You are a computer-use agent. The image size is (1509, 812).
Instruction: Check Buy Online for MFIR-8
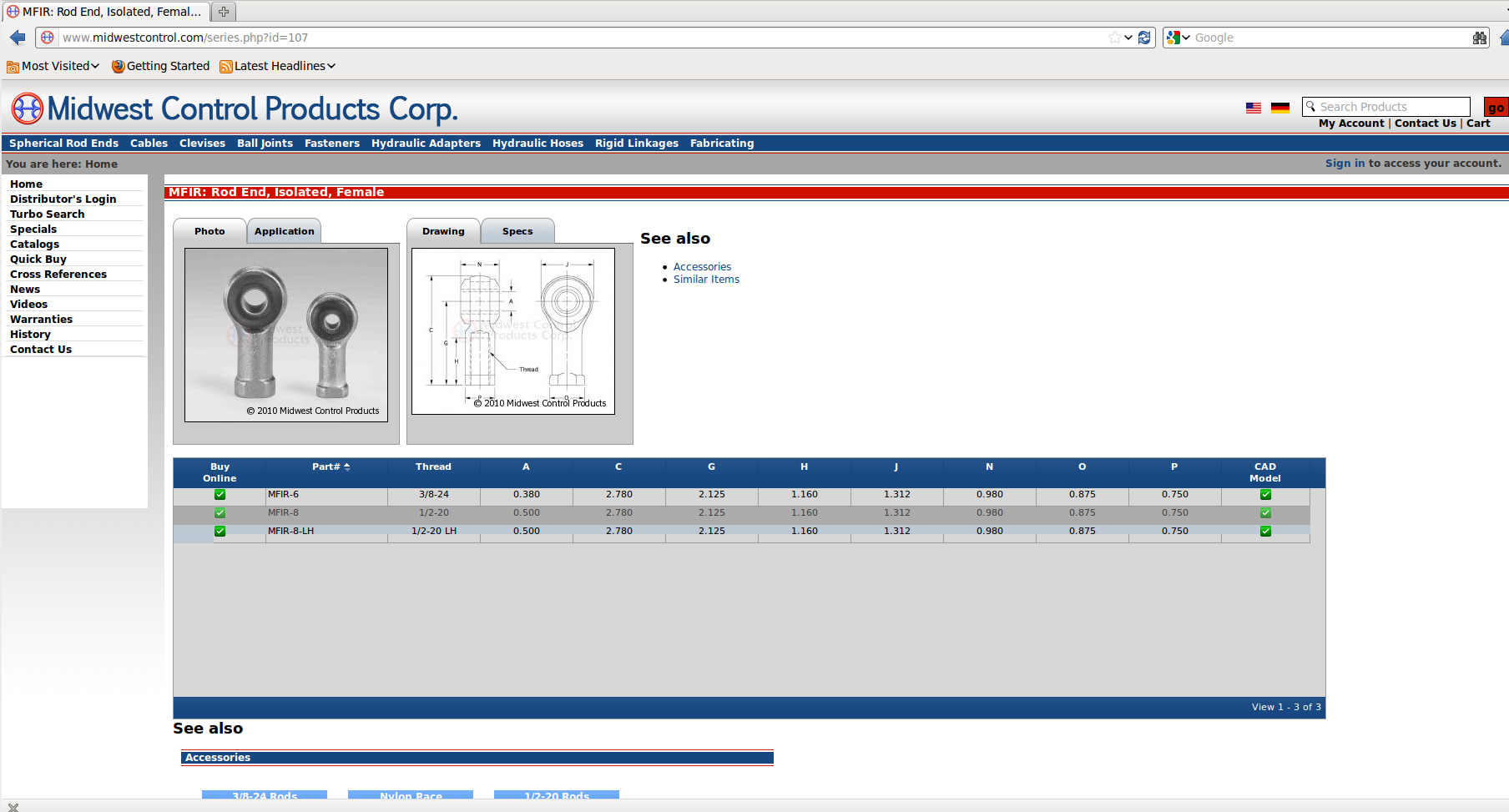point(220,513)
